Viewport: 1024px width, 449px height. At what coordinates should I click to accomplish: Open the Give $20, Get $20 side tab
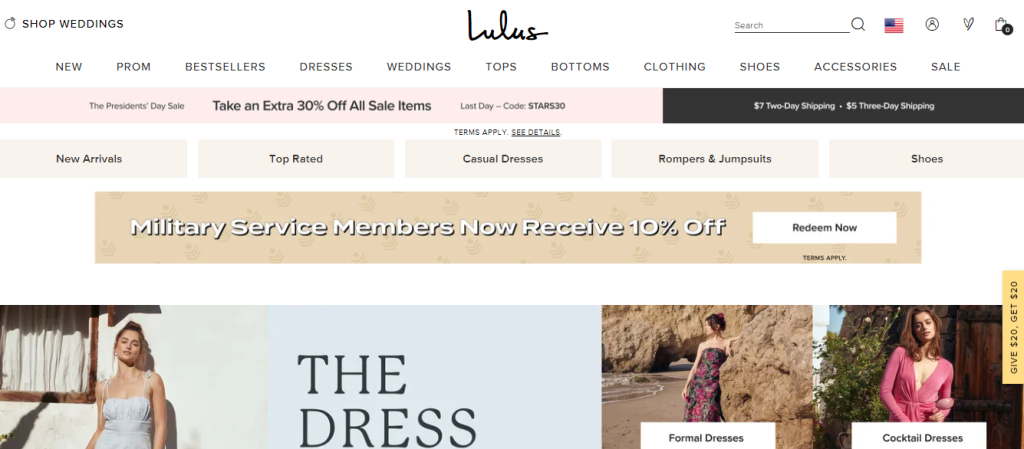pos(1014,327)
